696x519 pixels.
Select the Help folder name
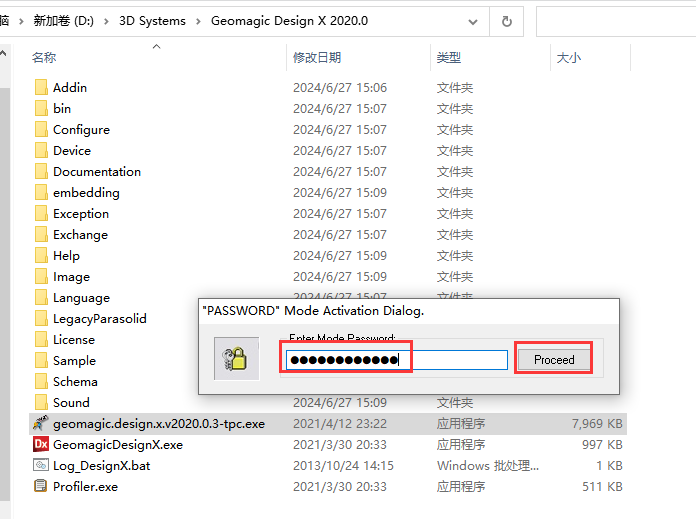pos(67,256)
